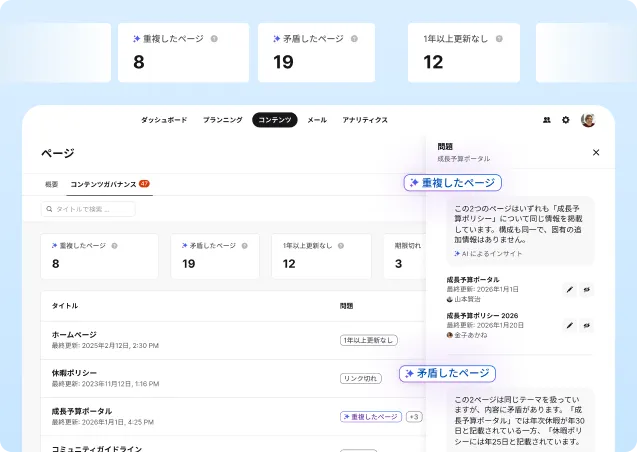Select the 概要 tab
Viewport: 637px width, 452px height.
click(52, 184)
